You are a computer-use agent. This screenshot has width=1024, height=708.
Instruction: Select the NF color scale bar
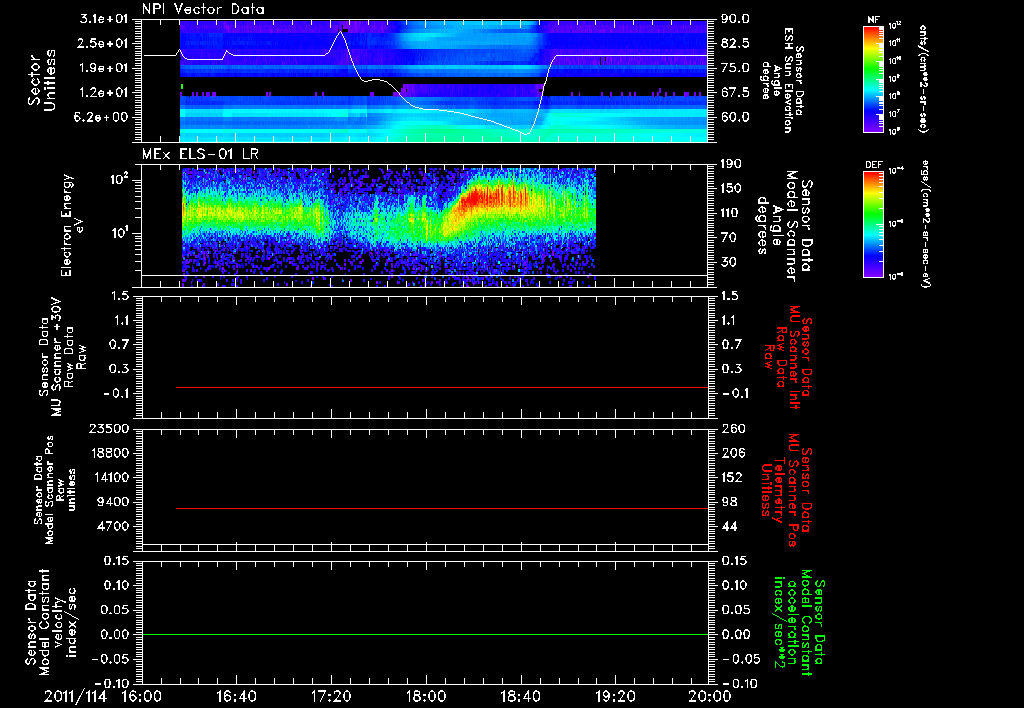pos(874,79)
